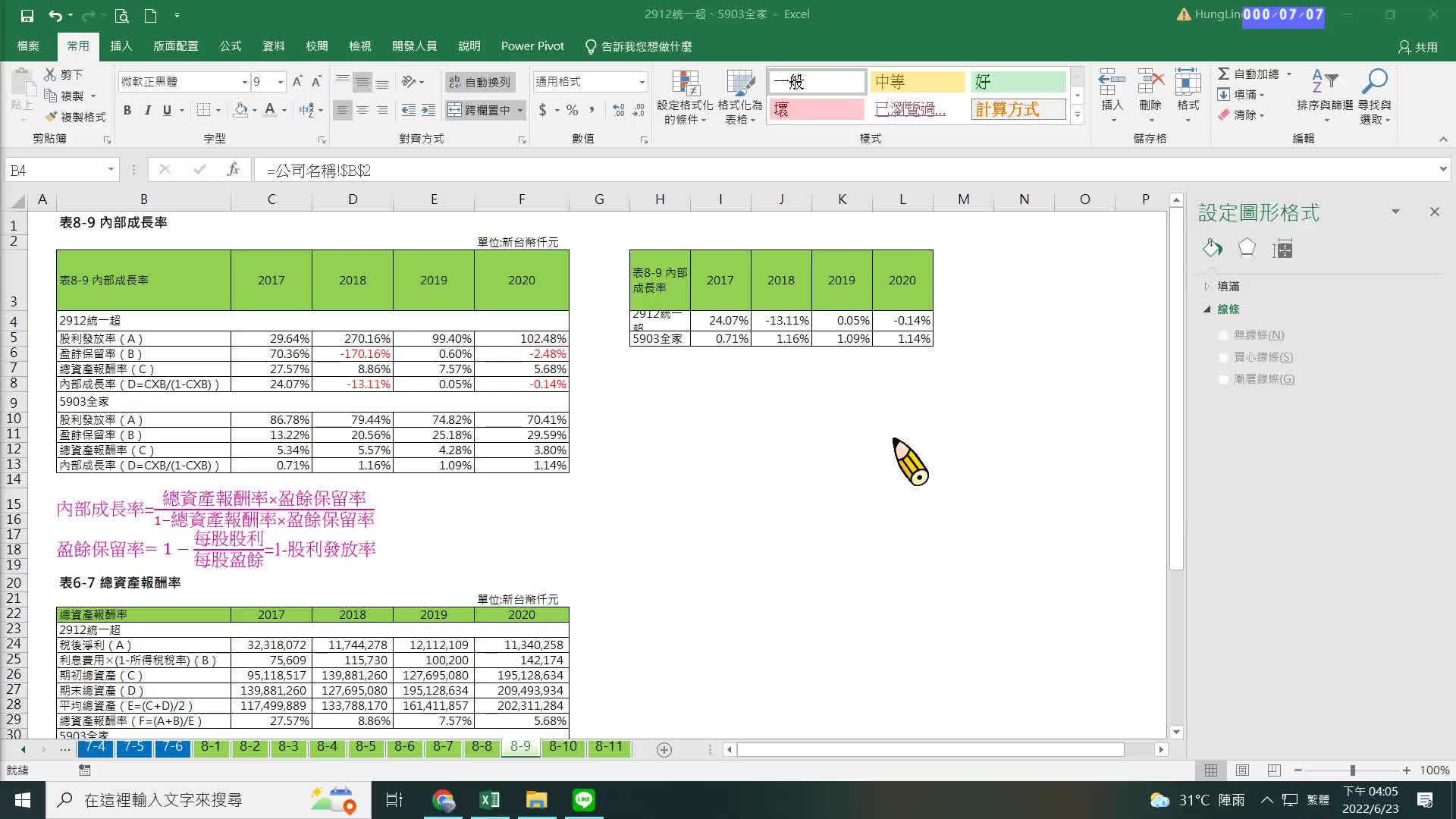Click the Increase Indent icon

pyautogui.click(x=428, y=110)
